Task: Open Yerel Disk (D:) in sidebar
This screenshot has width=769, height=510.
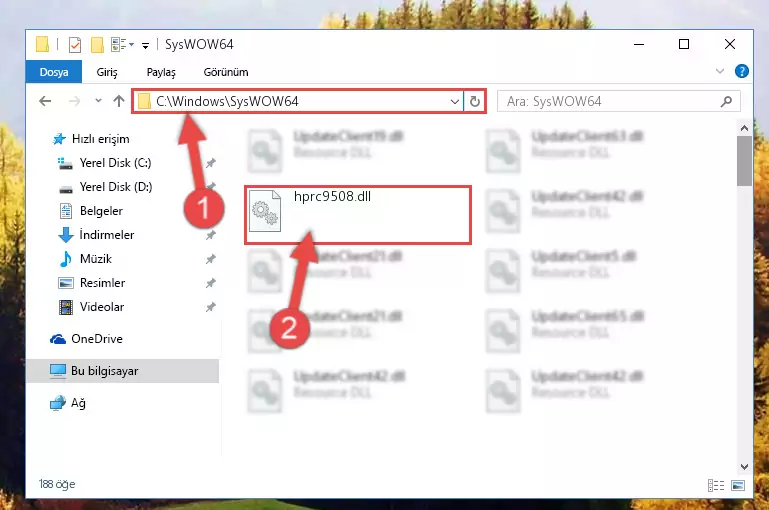Action: tap(116, 187)
